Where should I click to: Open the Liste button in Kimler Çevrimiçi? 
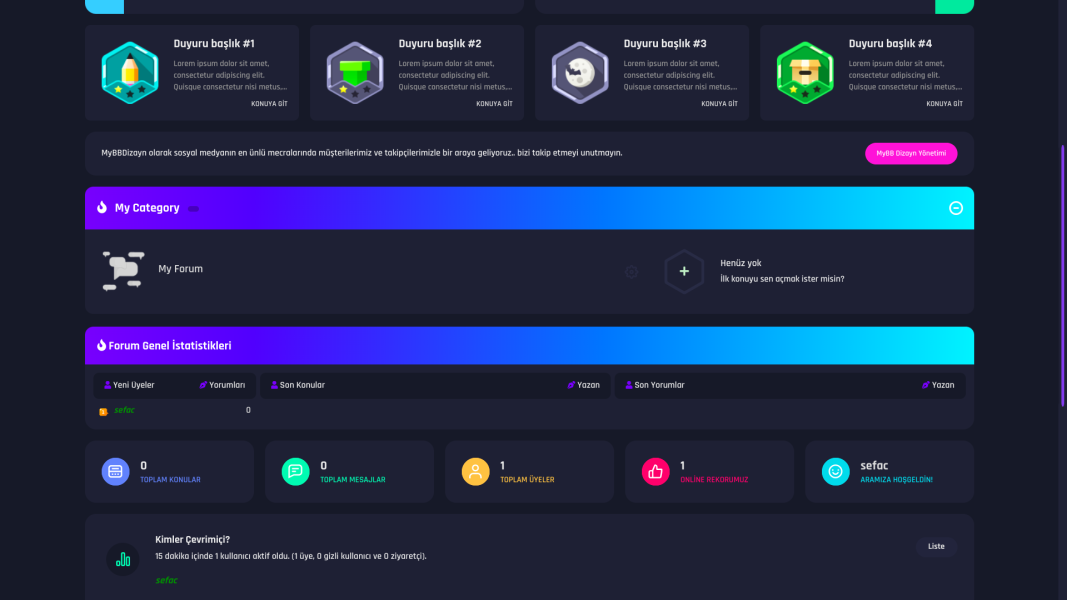tap(936, 546)
